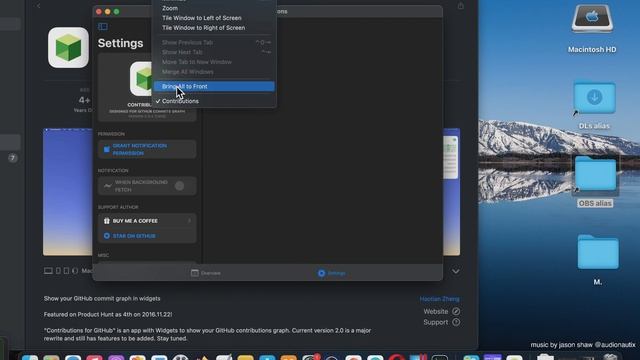Click the 4+ age rating text
The image size is (640, 360).
tap(84, 100)
